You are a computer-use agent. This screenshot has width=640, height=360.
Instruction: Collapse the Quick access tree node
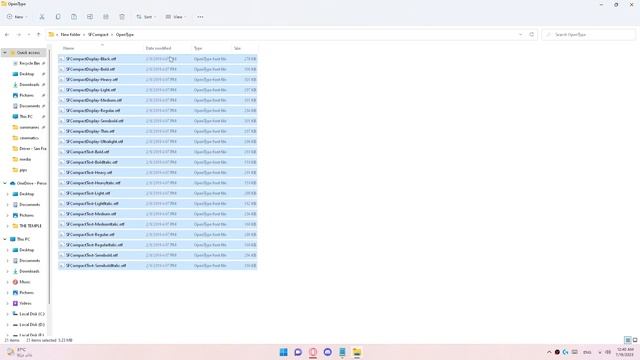coord(5,53)
